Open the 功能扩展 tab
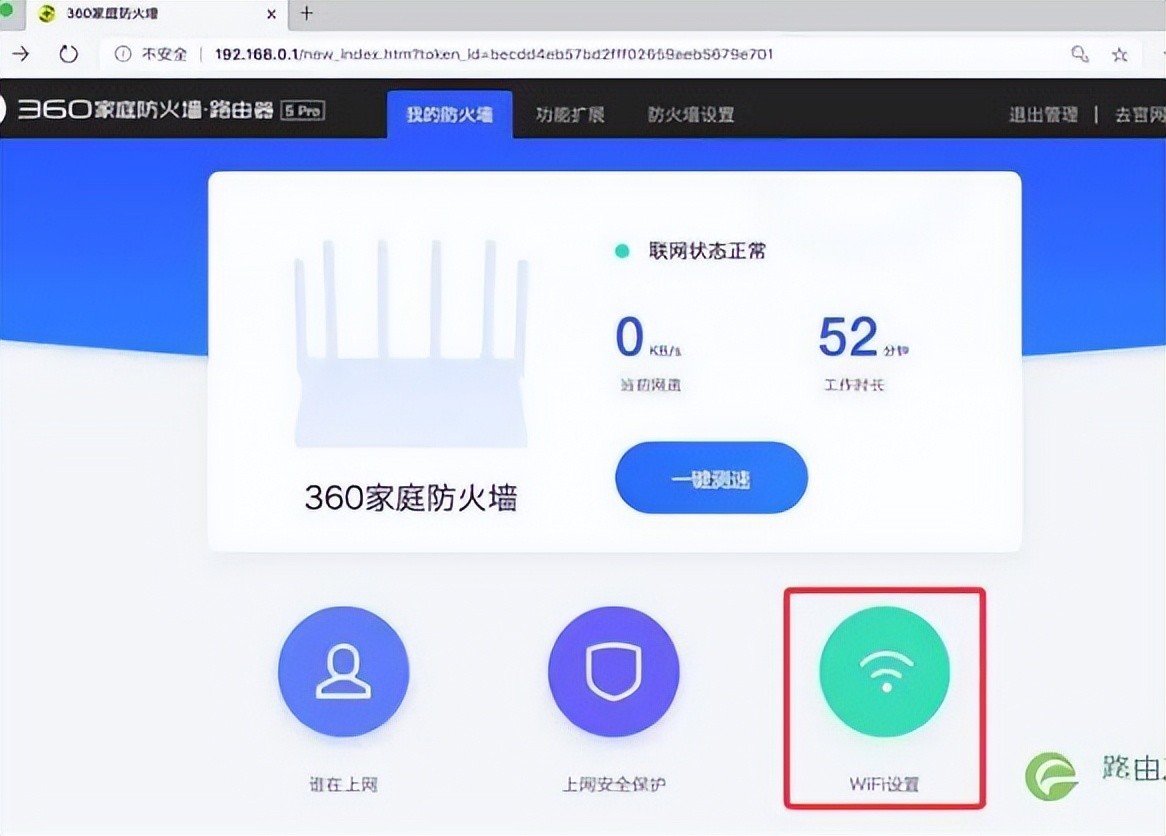Image resolution: width=1166 pixels, height=836 pixels. pos(570,114)
